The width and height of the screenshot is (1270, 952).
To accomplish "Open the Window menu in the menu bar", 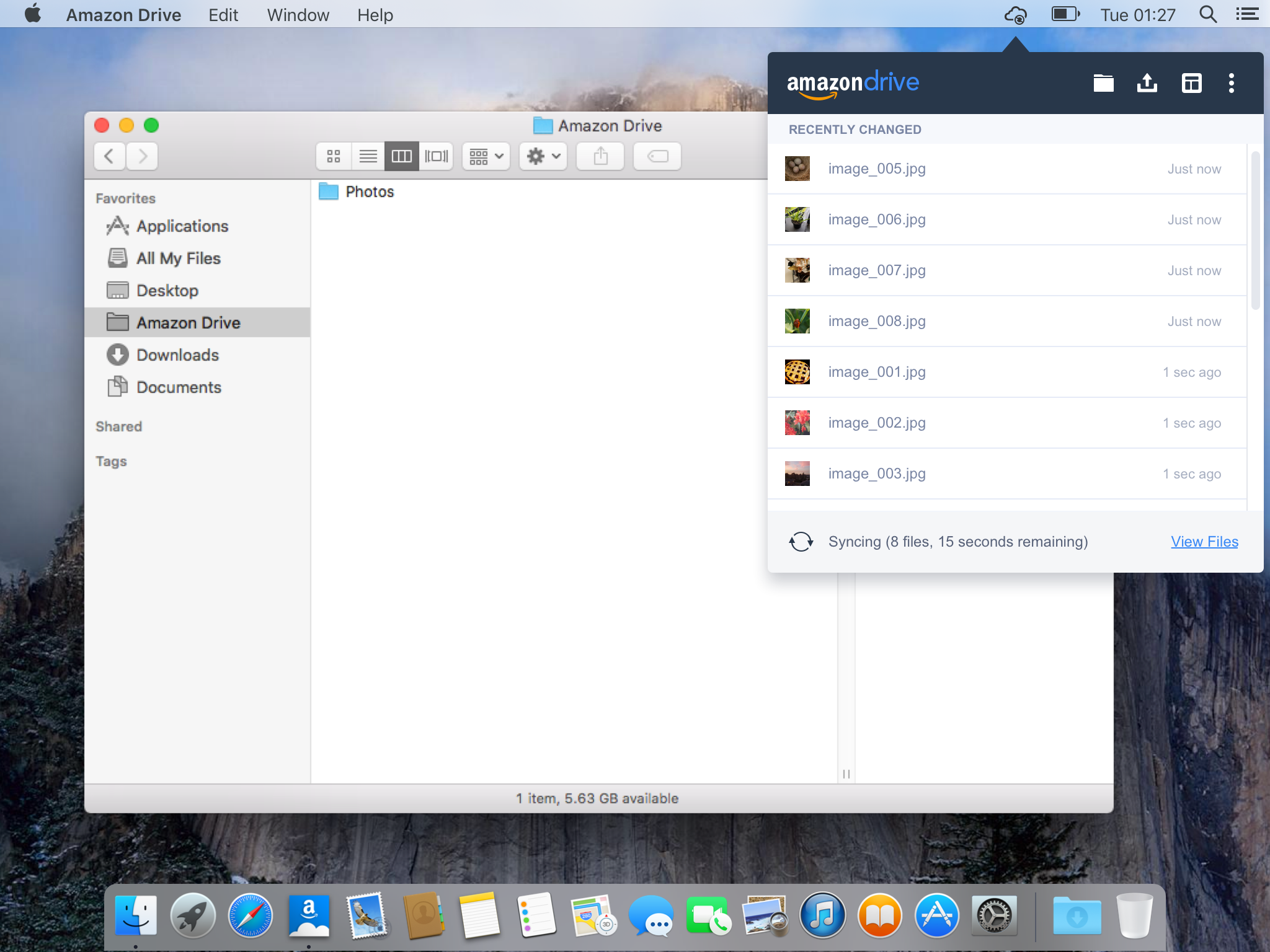I will tap(297, 14).
